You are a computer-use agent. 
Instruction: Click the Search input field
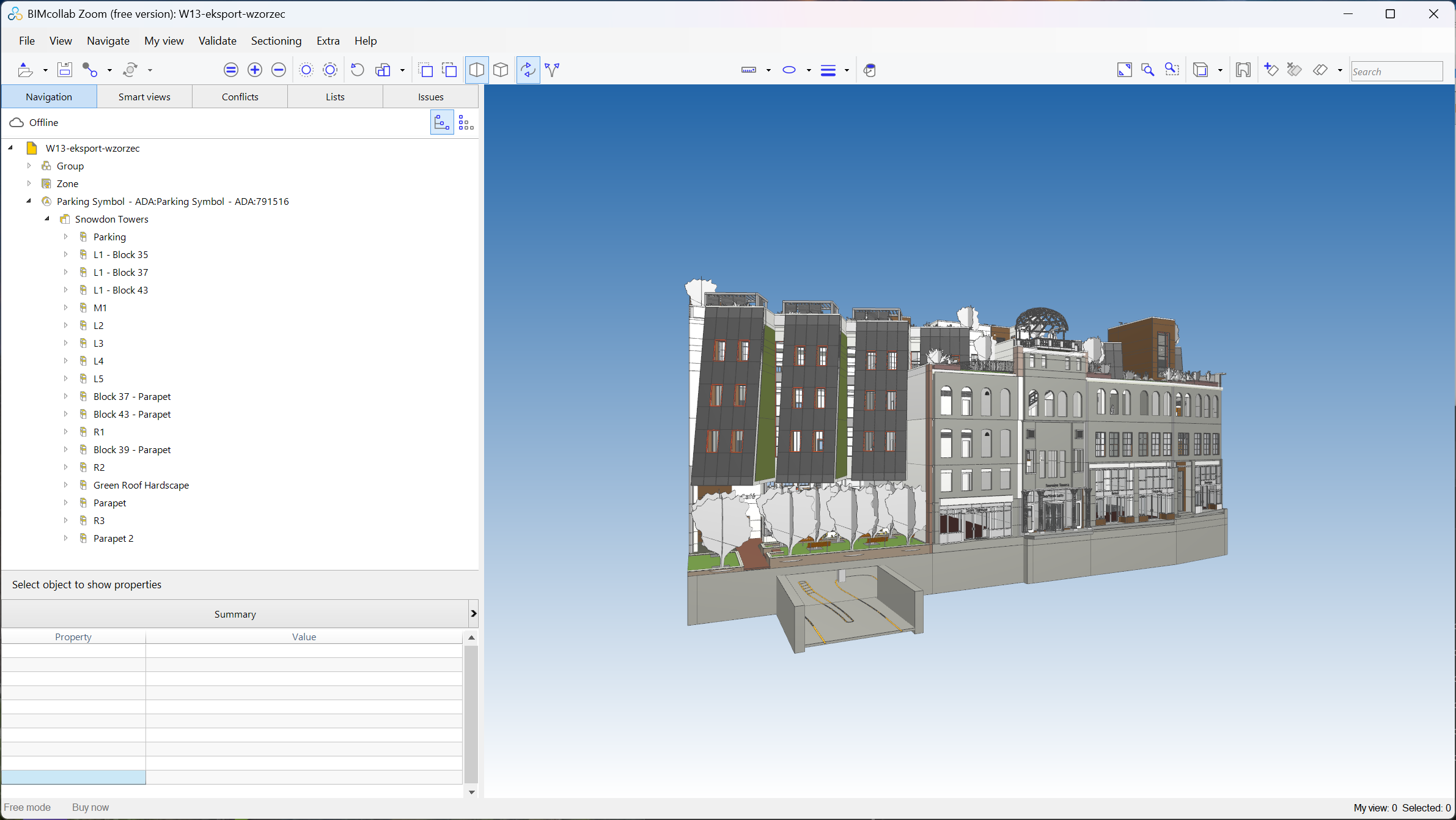(x=1397, y=72)
